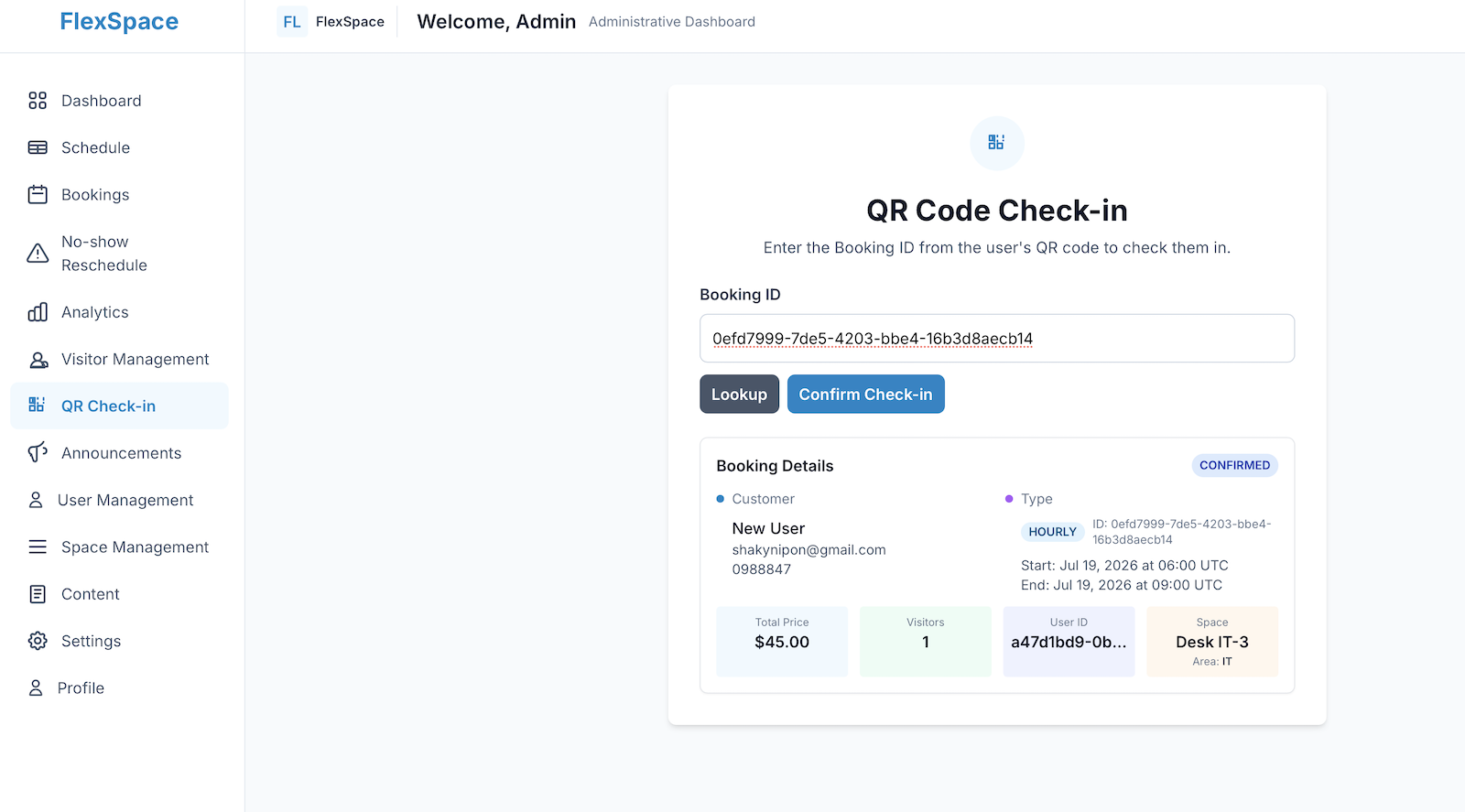The image size is (1465, 812).
Task: Click the Total Price $45.00 card
Action: pos(782,641)
